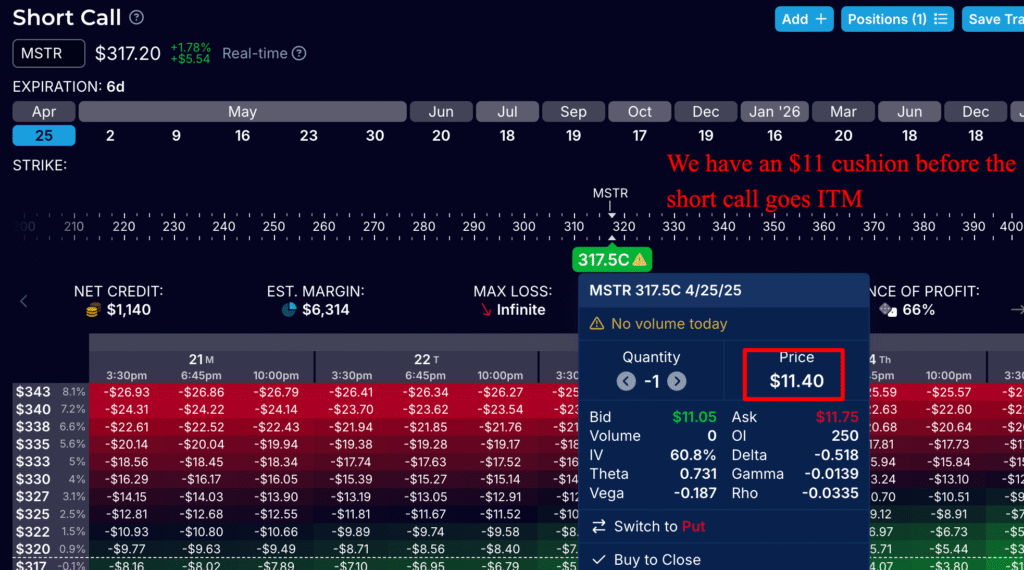Click the Switch to Put swap arrows icon
The width and height of the screenshot is (1024, 570).
599,526
